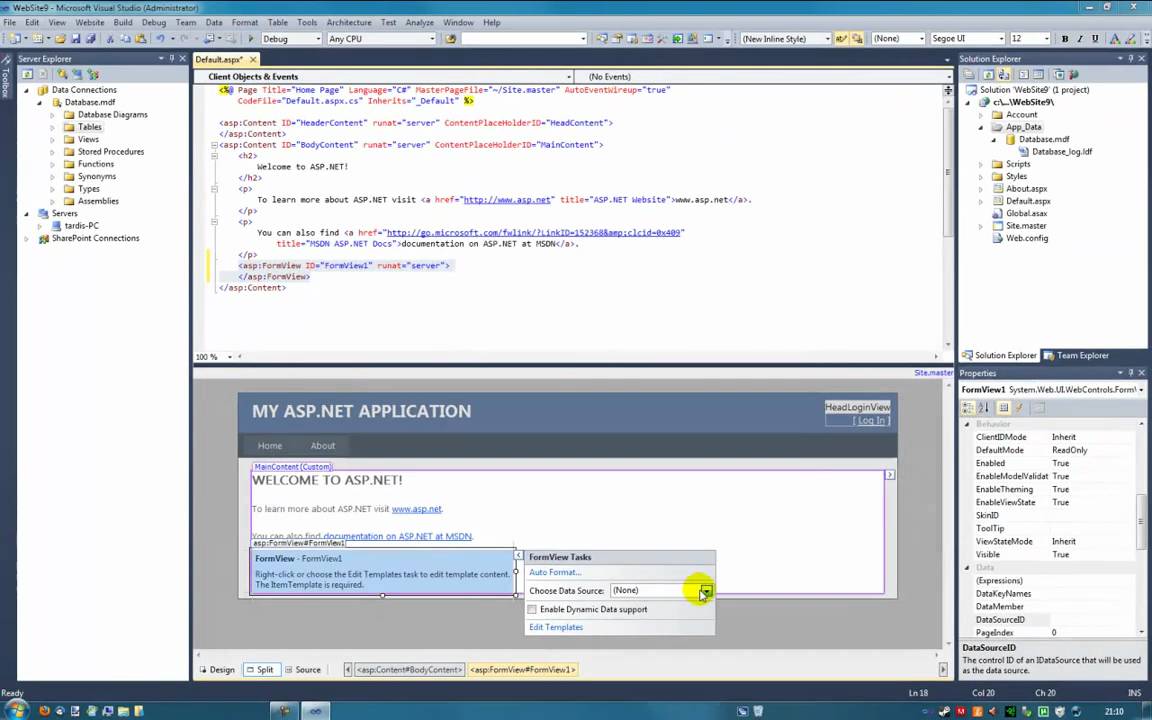The width and height of the screenshot is (1152, 720).
Task: Switch to Split view
Action: point(260,670)
